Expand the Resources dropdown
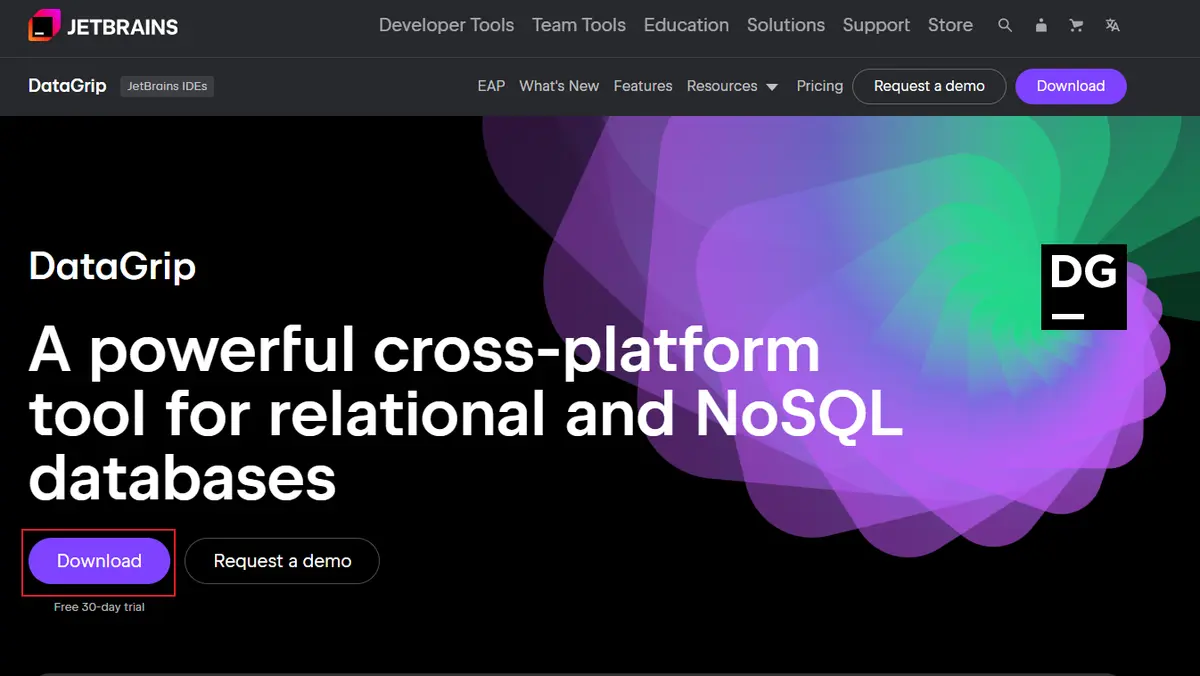This screenshot has height=676, width=1200. point(732,86)
